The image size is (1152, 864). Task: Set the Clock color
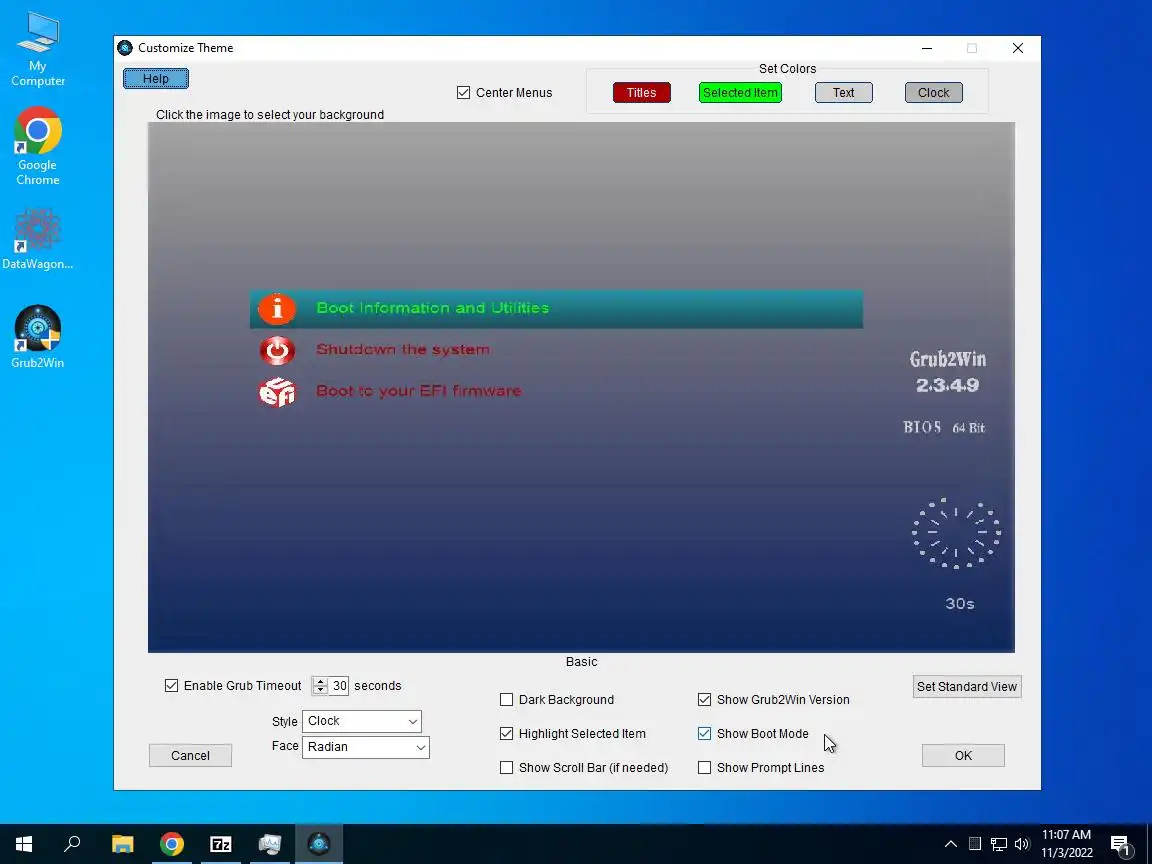934,93
